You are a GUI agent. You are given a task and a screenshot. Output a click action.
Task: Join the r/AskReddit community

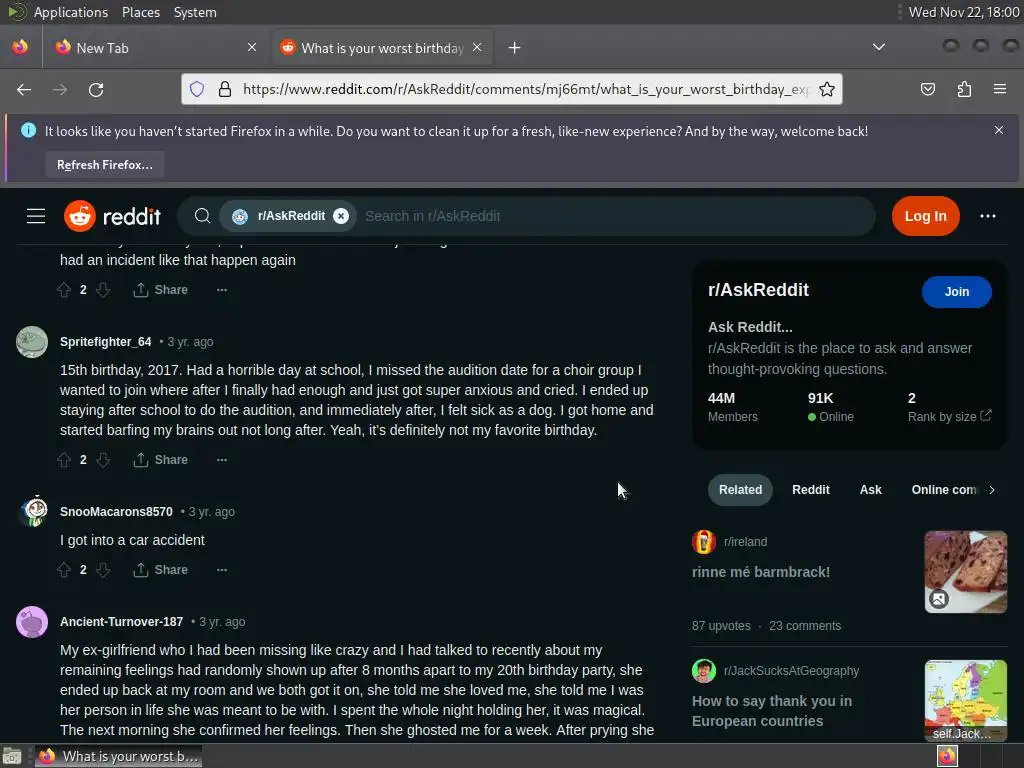pos(956,292)
